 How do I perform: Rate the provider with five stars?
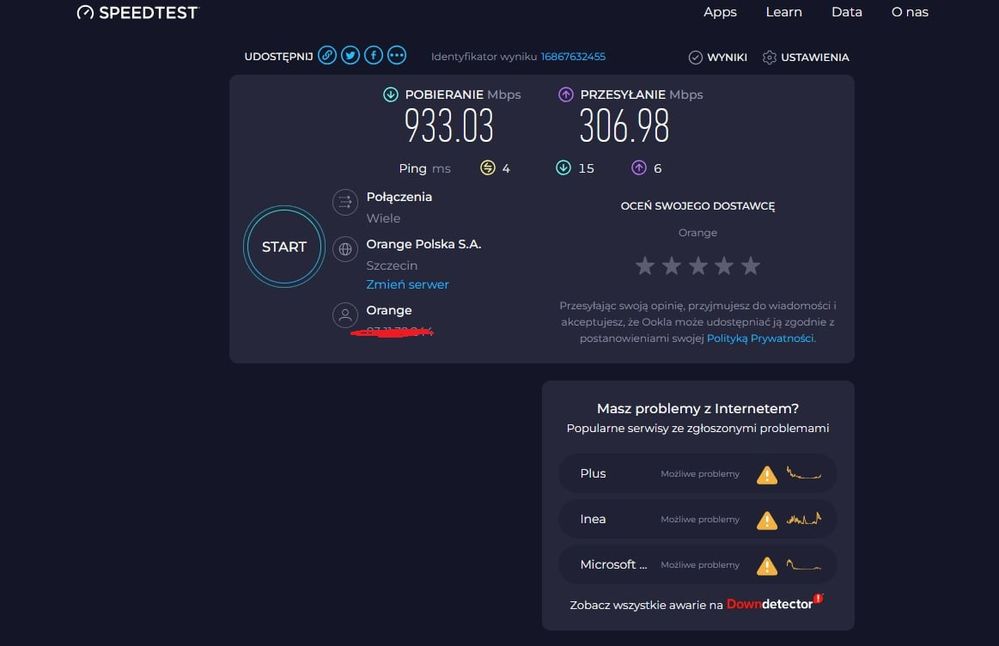751,266
